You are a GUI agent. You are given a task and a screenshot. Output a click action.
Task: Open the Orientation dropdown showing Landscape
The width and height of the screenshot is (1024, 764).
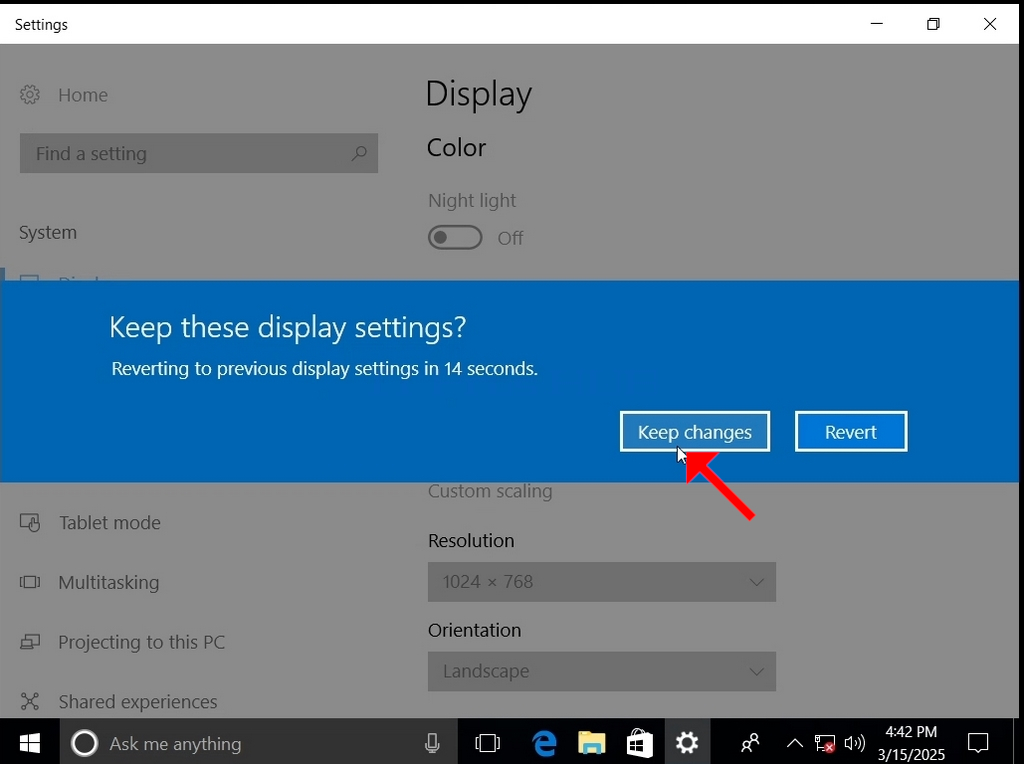click(601, 671)
